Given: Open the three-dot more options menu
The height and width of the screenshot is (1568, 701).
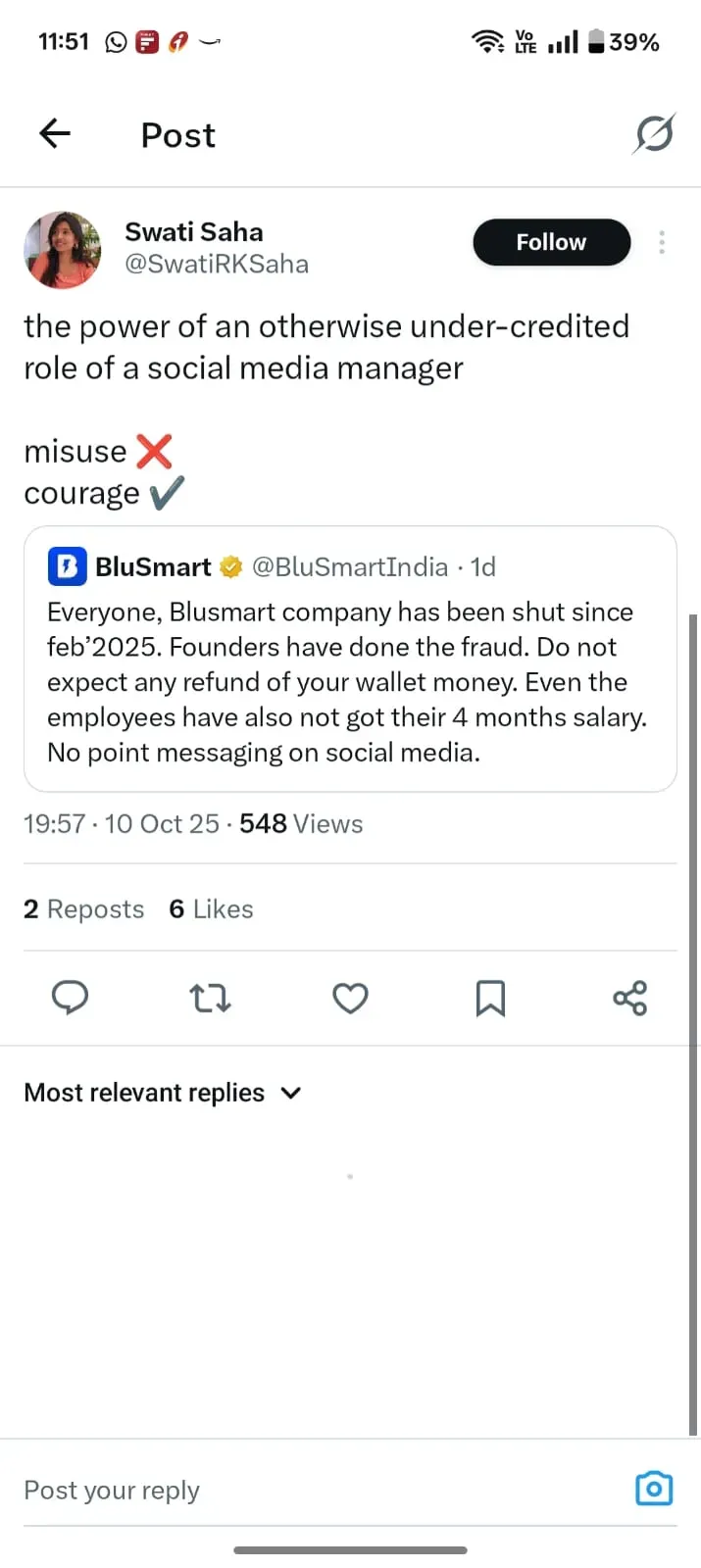Looking at the screenshot, I should pos(662,242).
